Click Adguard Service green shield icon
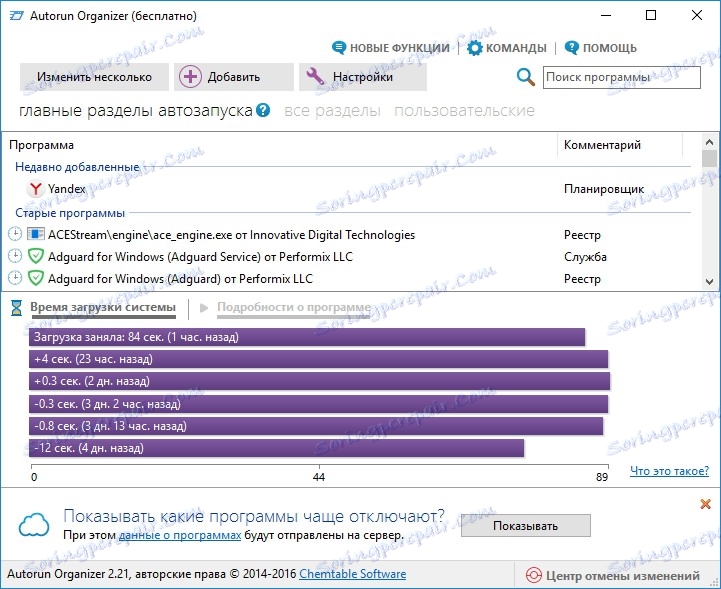721x589 pixels. point(35,256)
